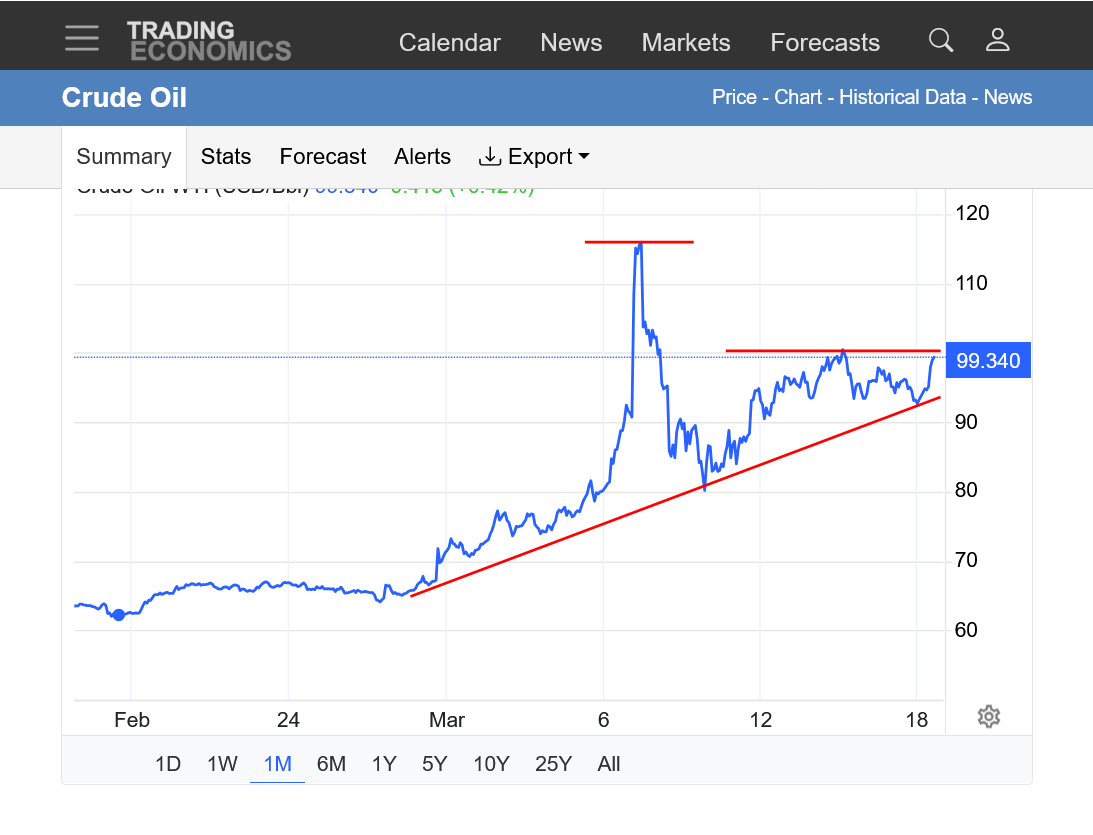Expand the Export dropdown

tap(534, 157)
